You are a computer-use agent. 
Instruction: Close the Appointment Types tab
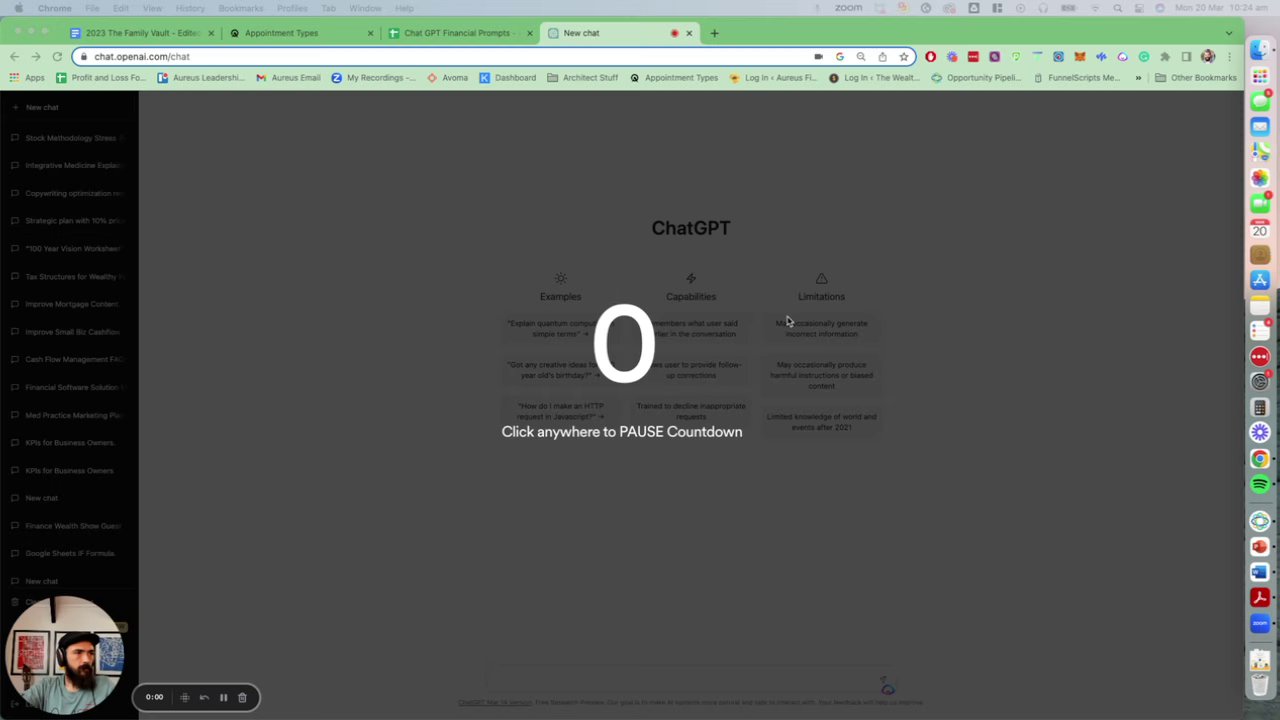tap(370, 33)
